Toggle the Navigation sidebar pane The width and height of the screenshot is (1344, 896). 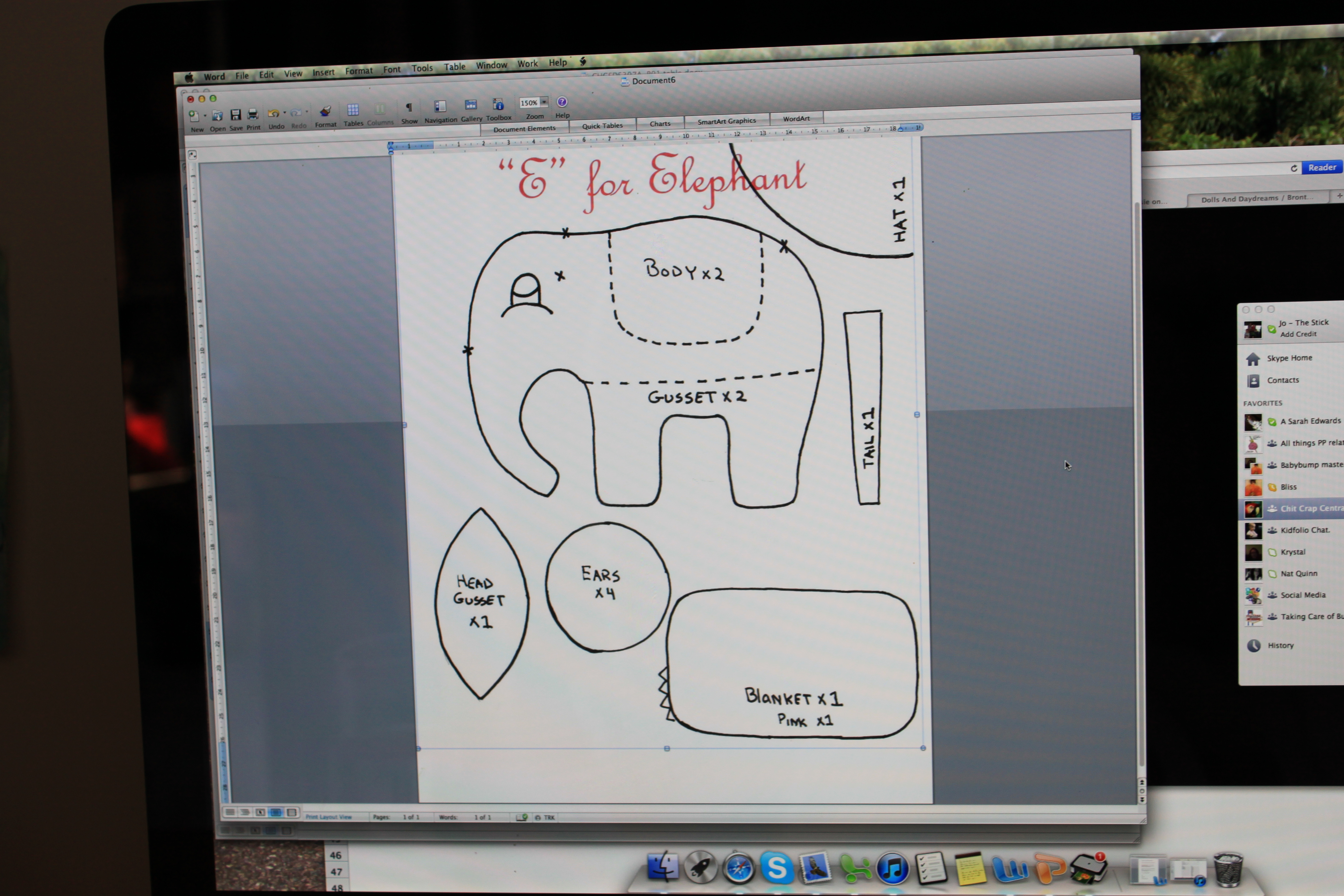[440, 106]
